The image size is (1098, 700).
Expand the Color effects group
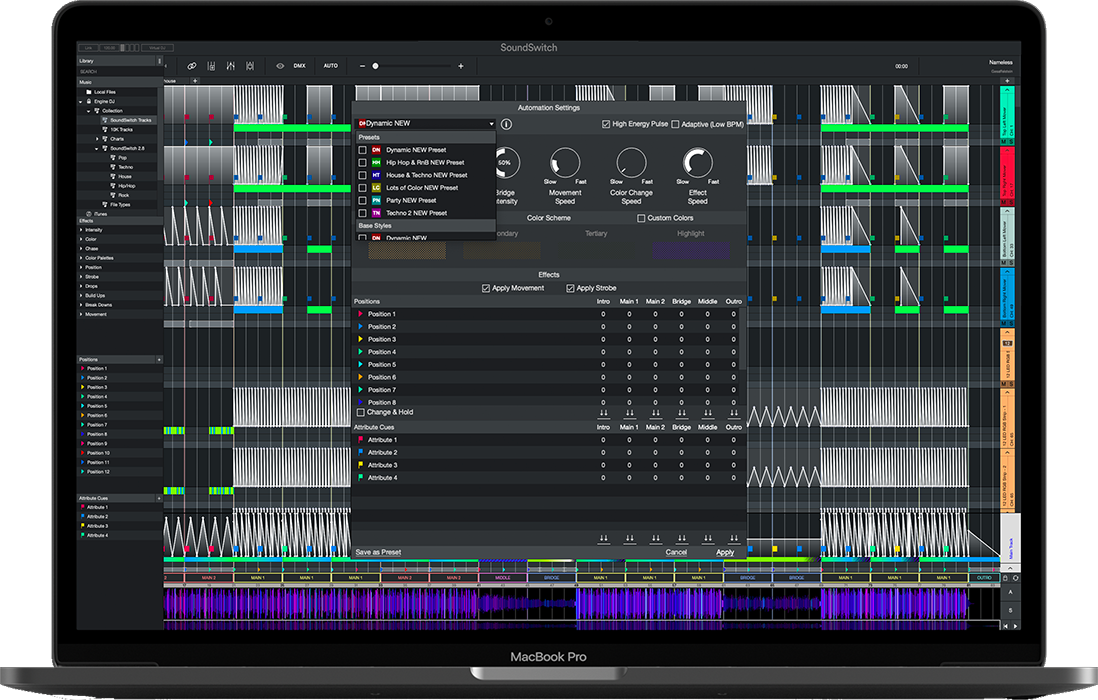(81, 239)
